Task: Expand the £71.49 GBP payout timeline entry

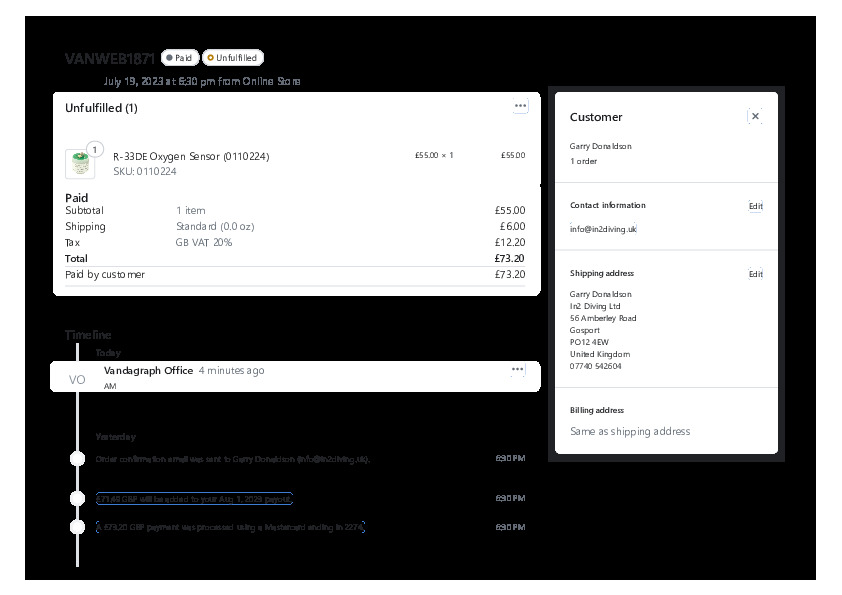Action: coord(194,498)
